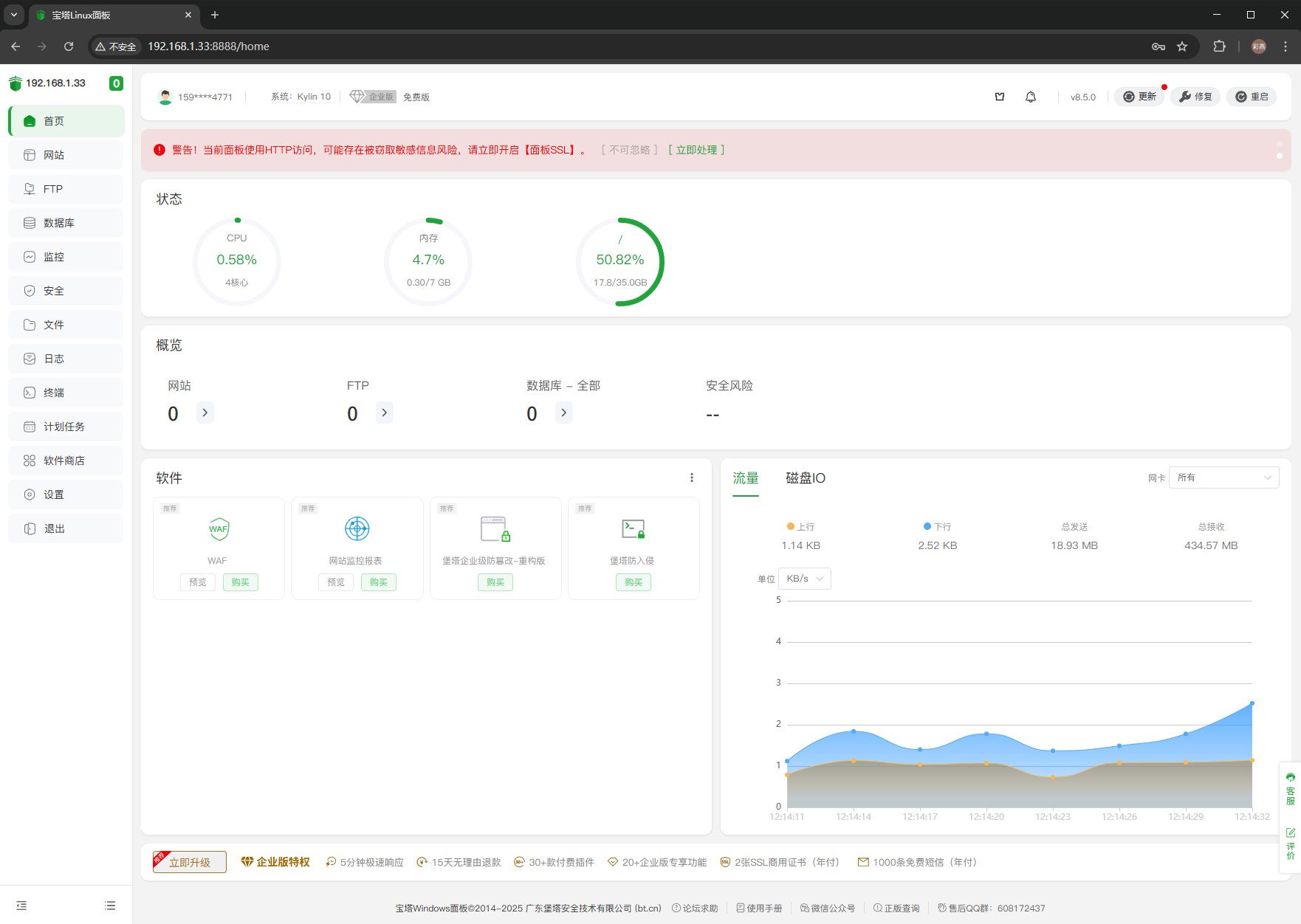
Task: Click the browser extensions puzzle icon
Action: click(x=1219, y=46)
